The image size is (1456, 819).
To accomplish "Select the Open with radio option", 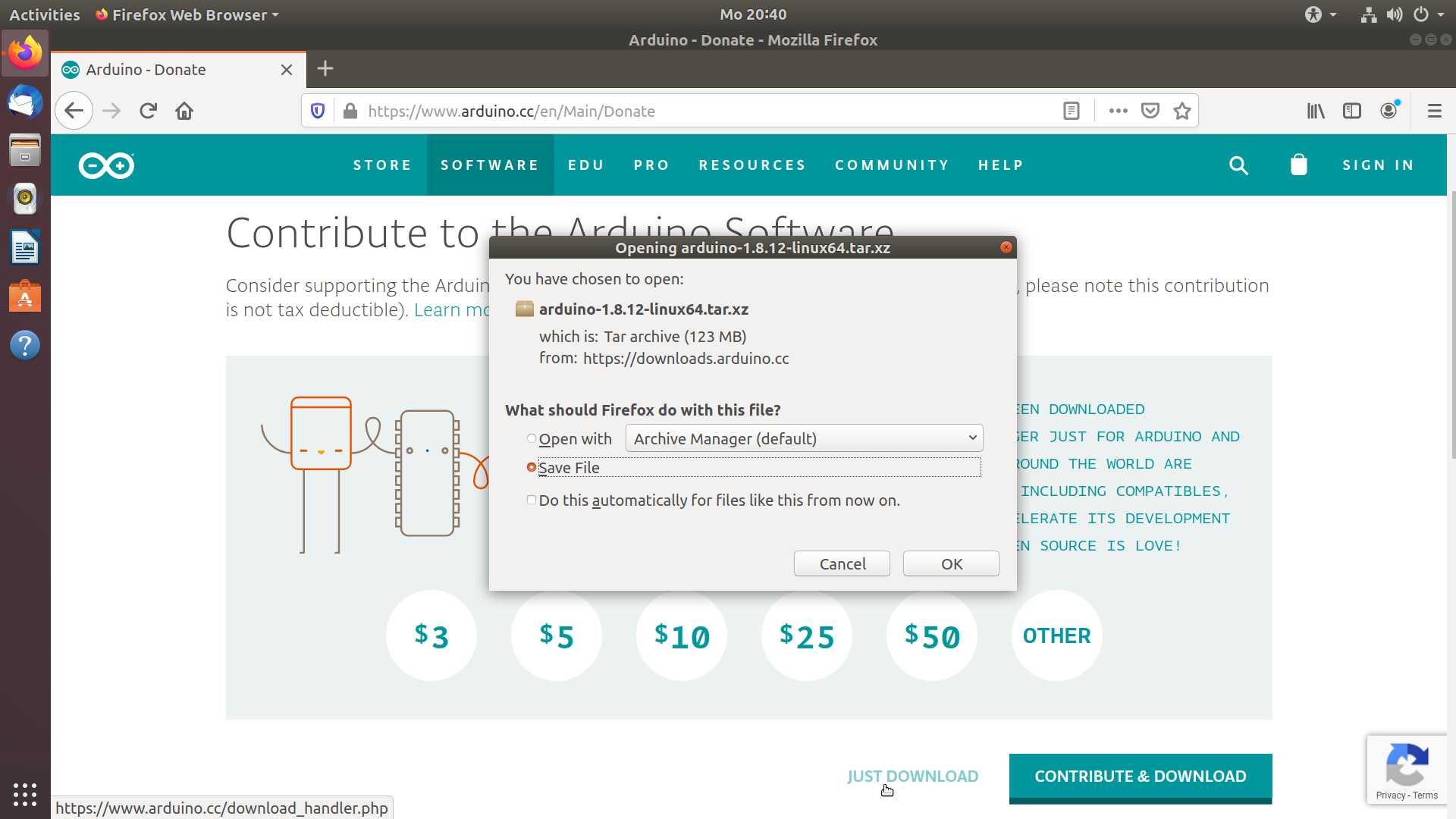I will tap(532, 438).
